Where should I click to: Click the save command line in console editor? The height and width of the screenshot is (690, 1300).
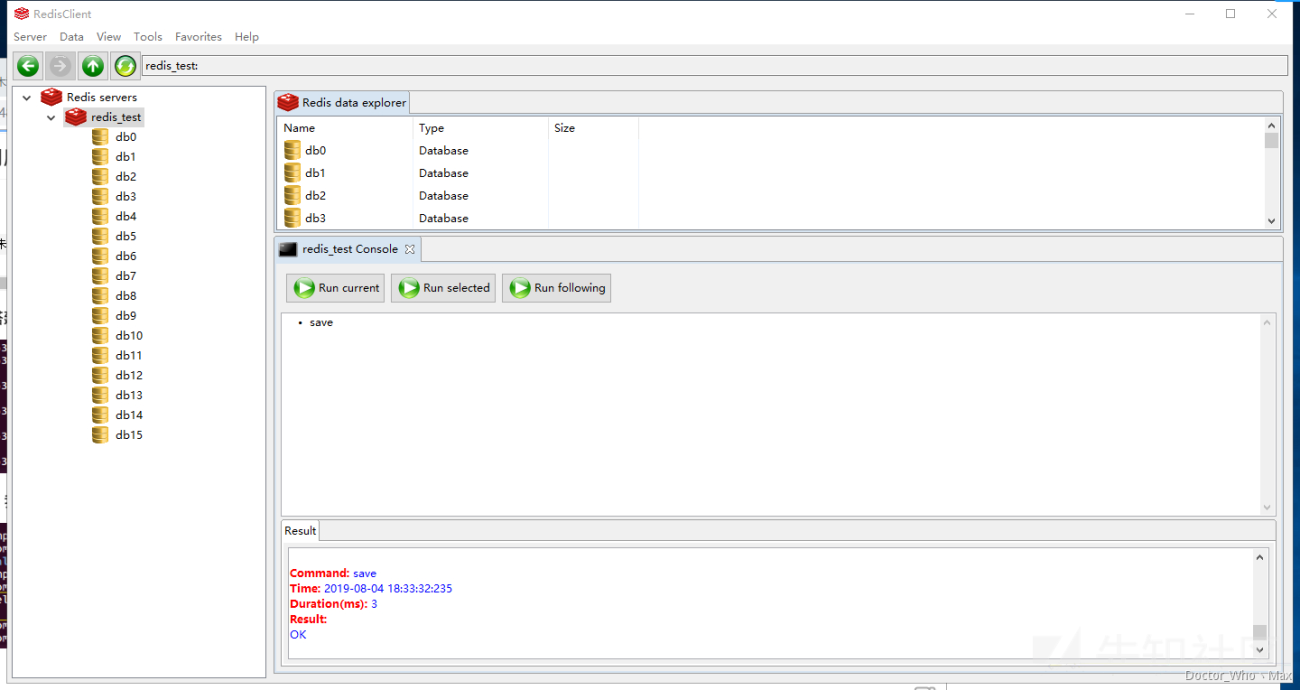pyautogui.click(x=321, y=323)
